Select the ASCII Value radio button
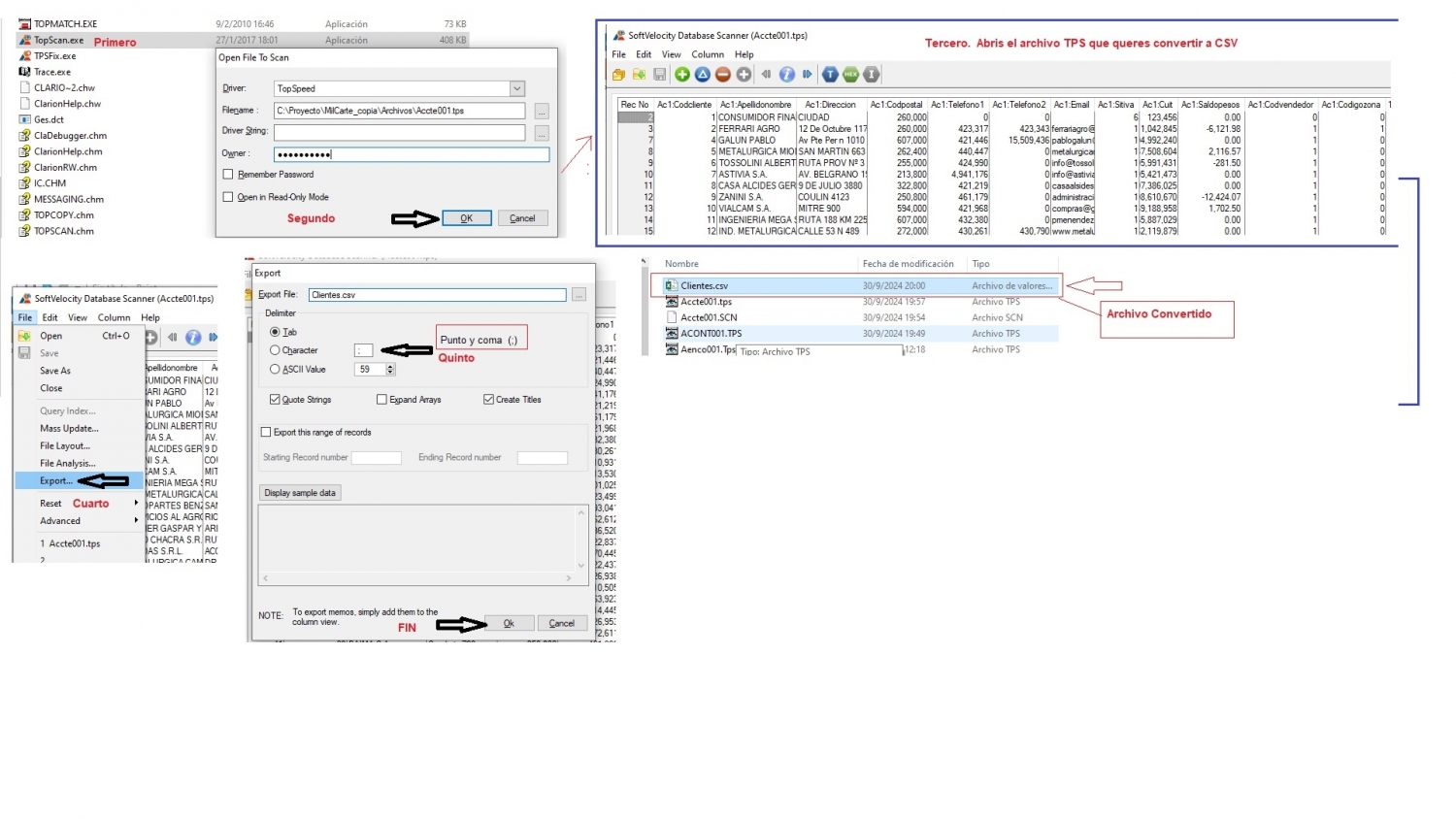The height and width of the screenshot is (819, 1456). tap(275, 369)
